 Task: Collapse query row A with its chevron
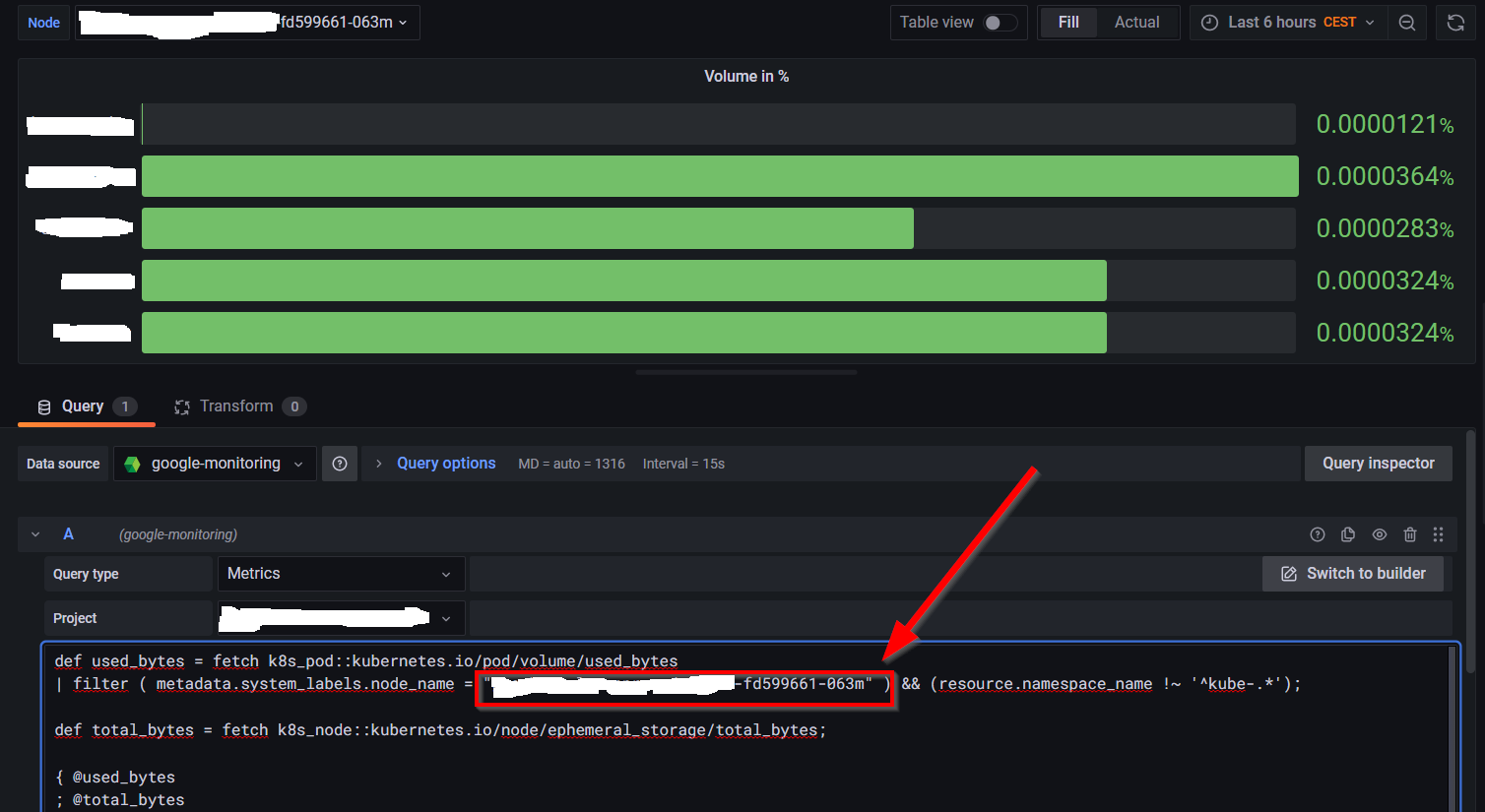35,533
